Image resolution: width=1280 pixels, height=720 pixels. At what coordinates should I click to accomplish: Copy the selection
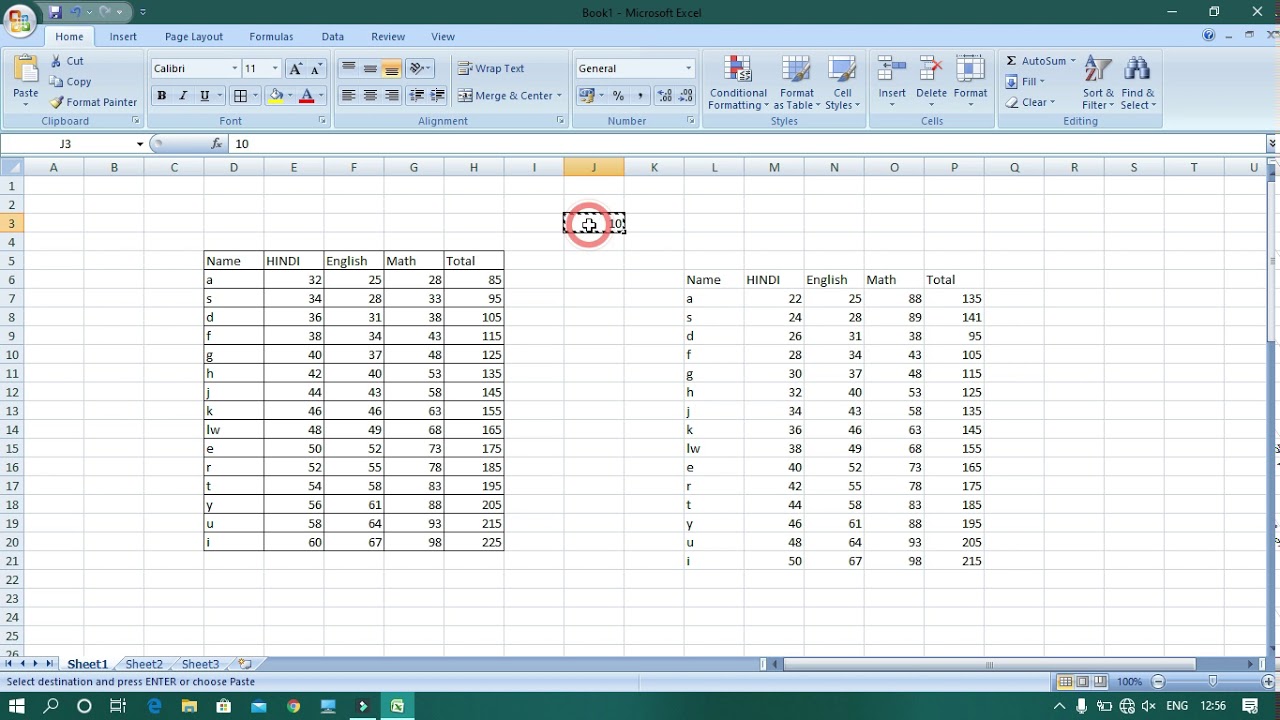(x=70, y=82)
